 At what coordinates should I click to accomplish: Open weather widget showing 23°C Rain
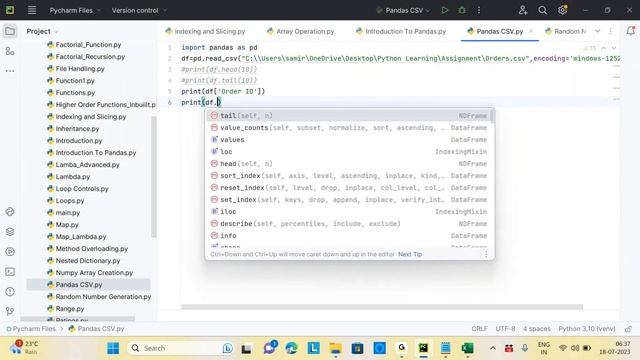[25, 348]
